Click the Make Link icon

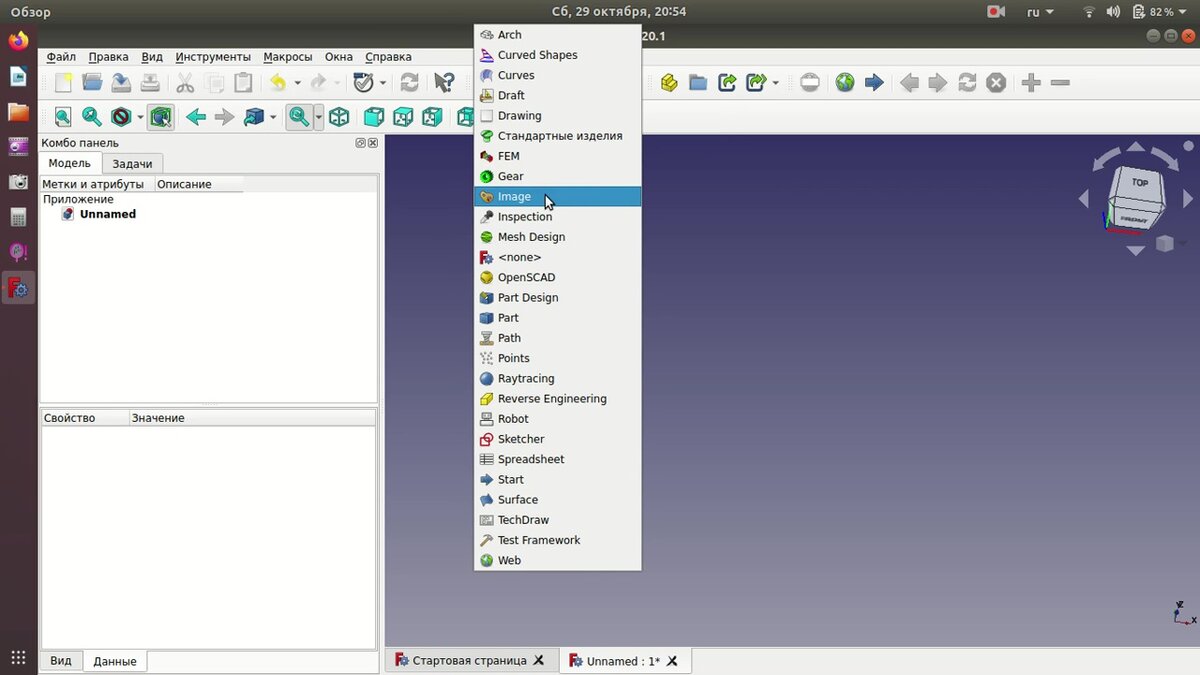(x=727, y=83)
